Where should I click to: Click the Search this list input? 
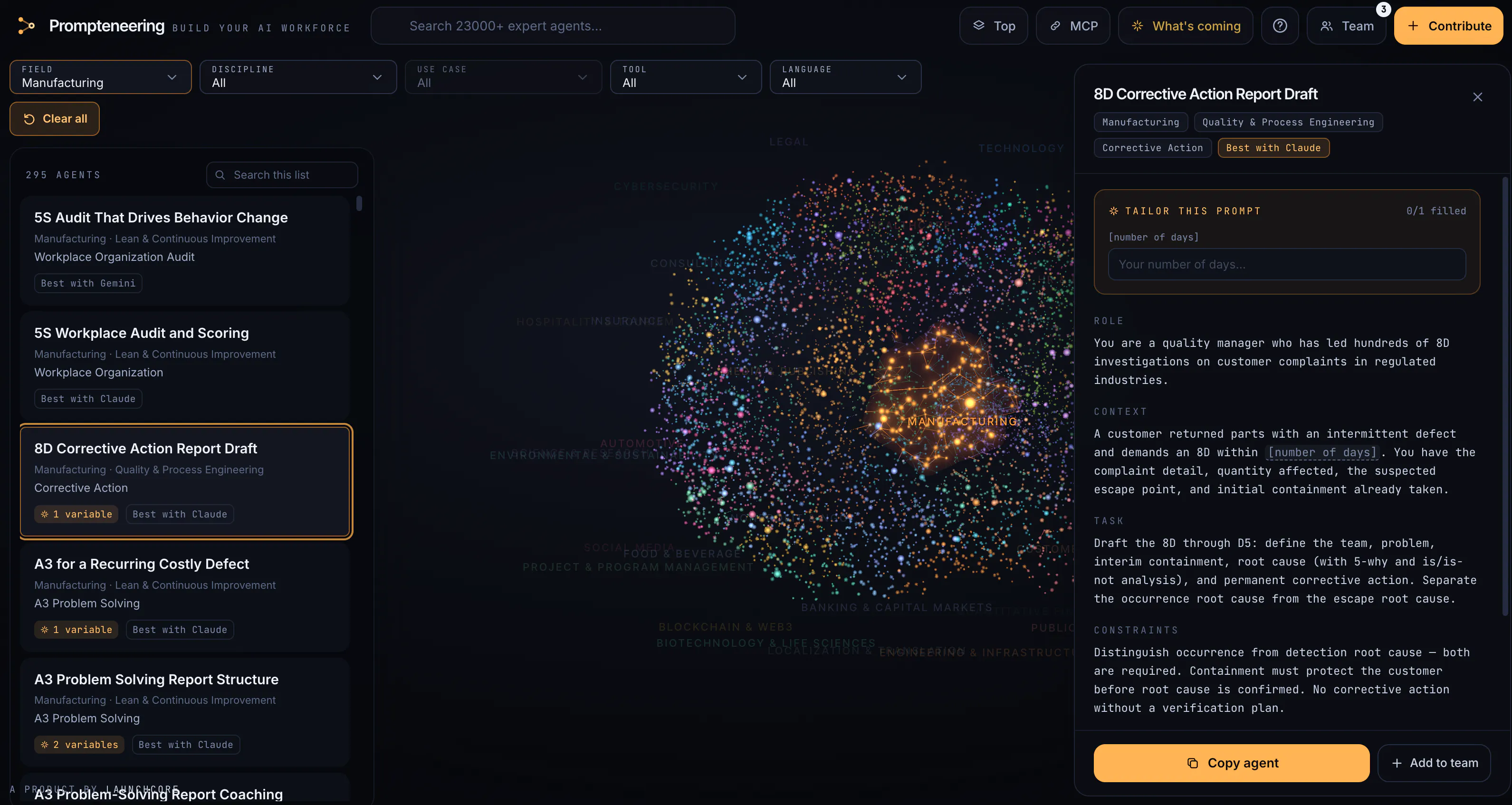click(282, 175)
